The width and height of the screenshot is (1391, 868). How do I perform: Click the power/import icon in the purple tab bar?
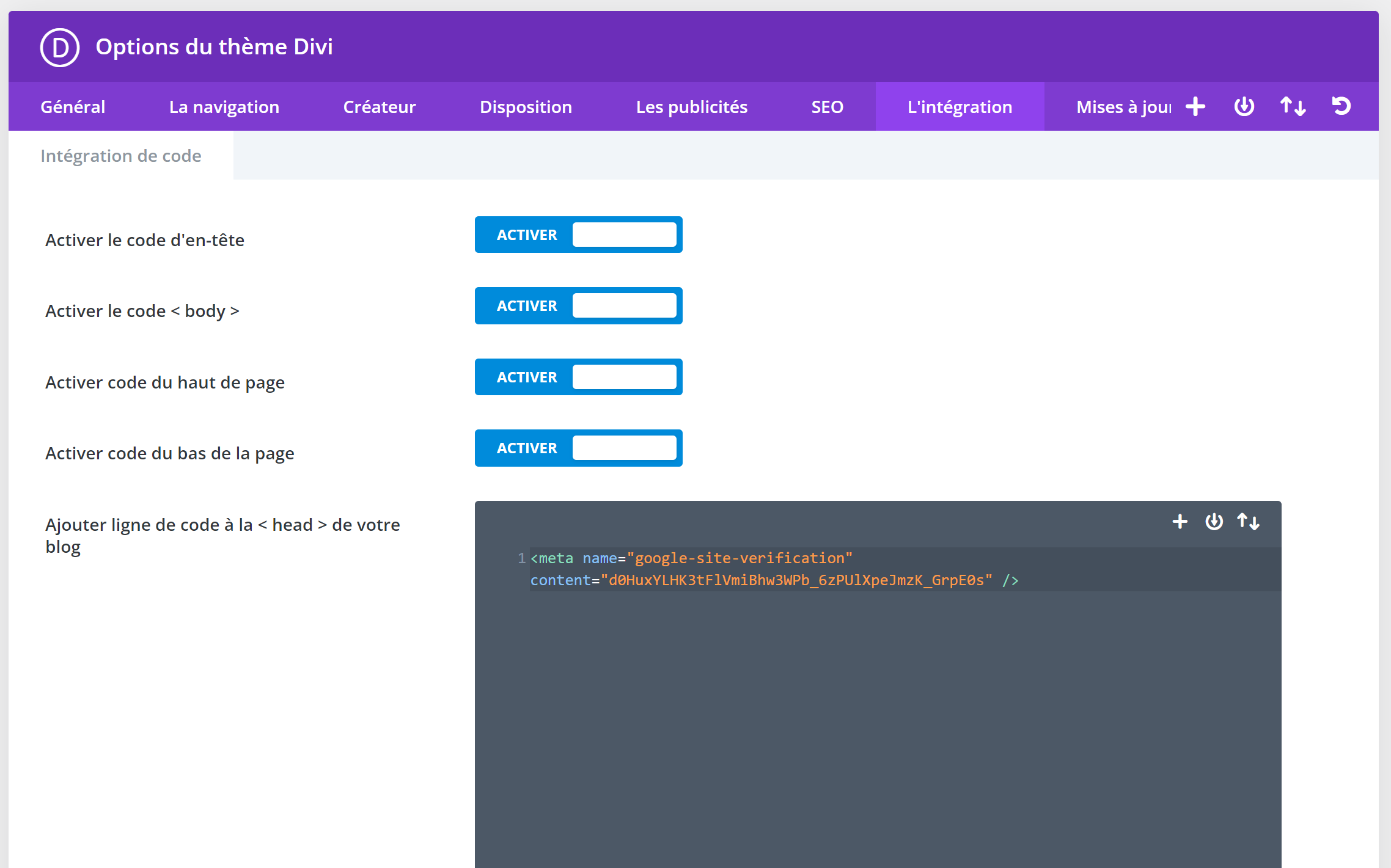(x=1244, y=106)
